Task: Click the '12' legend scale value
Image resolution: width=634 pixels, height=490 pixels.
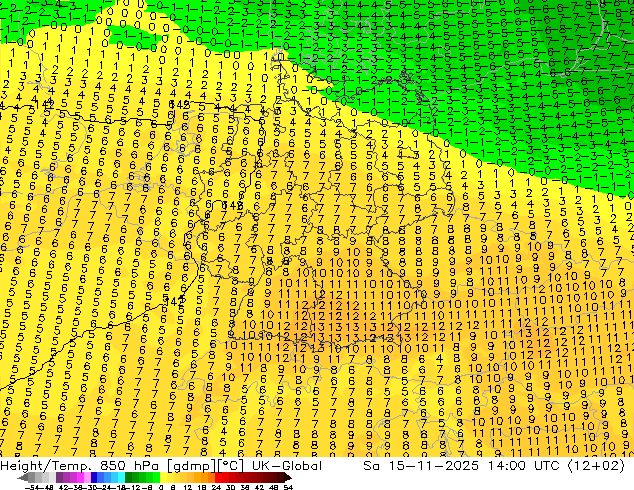Action: (x=187, y=487)
